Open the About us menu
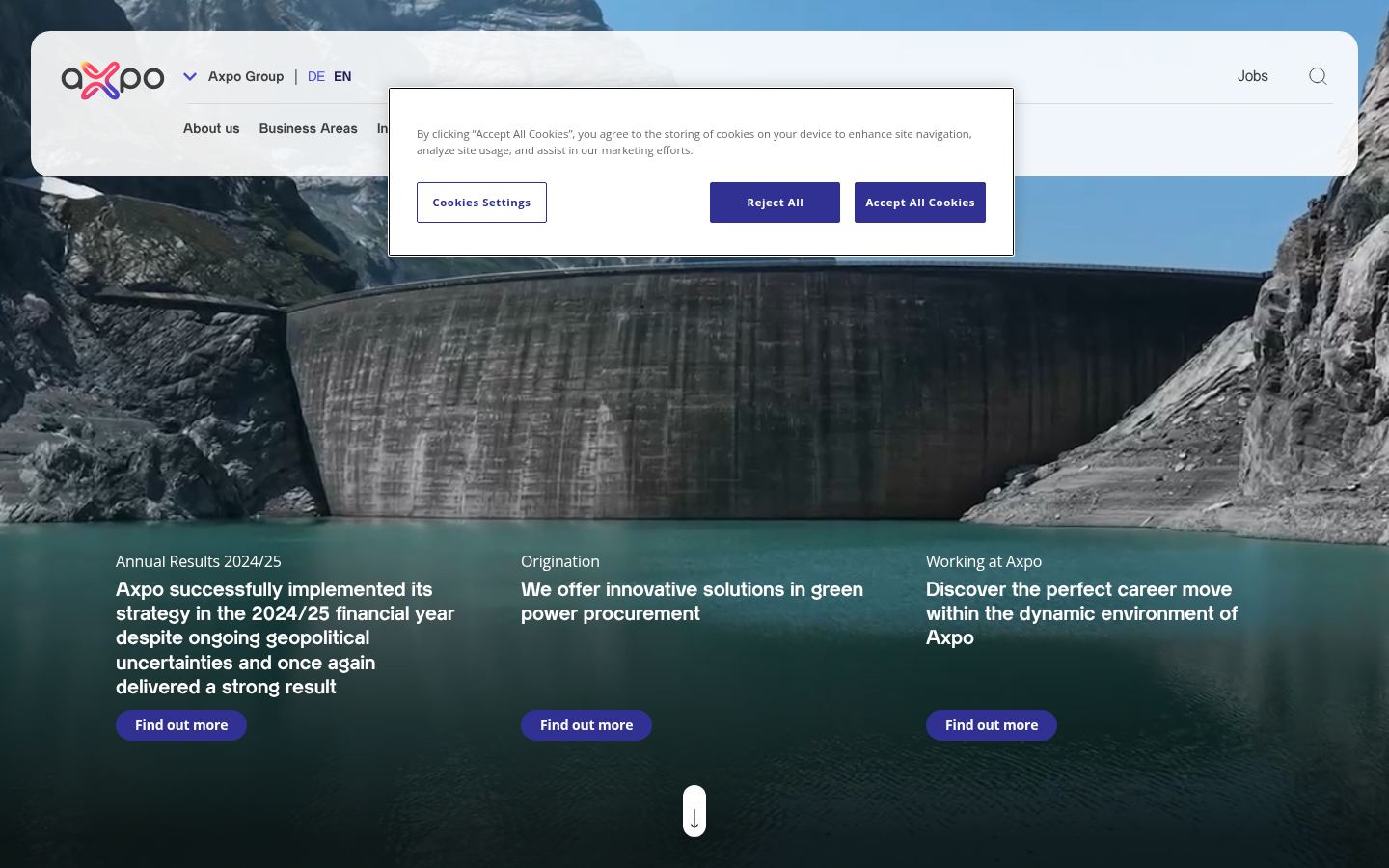 coord(211,128)
